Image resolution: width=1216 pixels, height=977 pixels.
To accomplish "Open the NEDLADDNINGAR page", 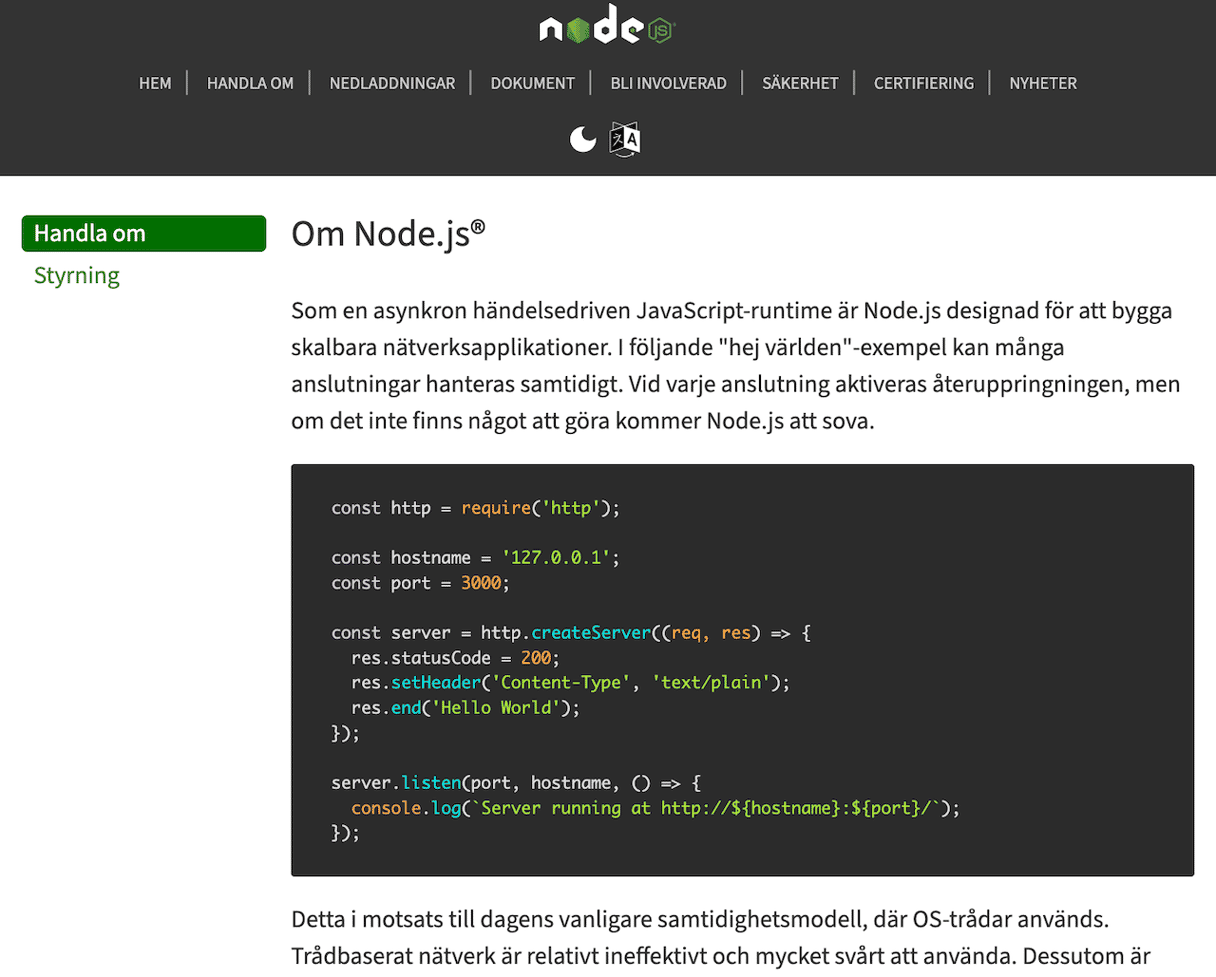I will coord(392,83).
